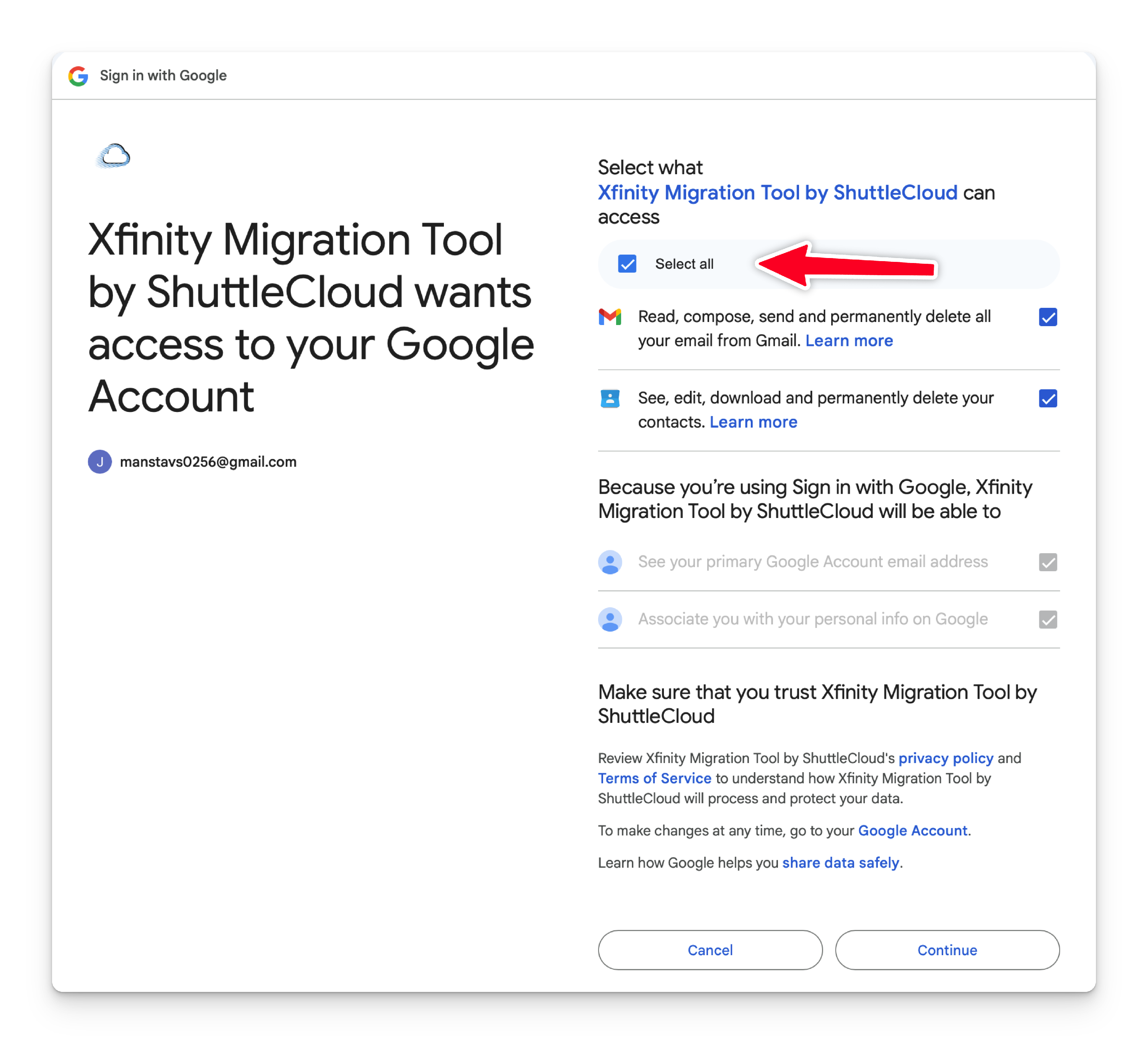
Task: Click the Contacts permission icon
Action: pos(610,399)
